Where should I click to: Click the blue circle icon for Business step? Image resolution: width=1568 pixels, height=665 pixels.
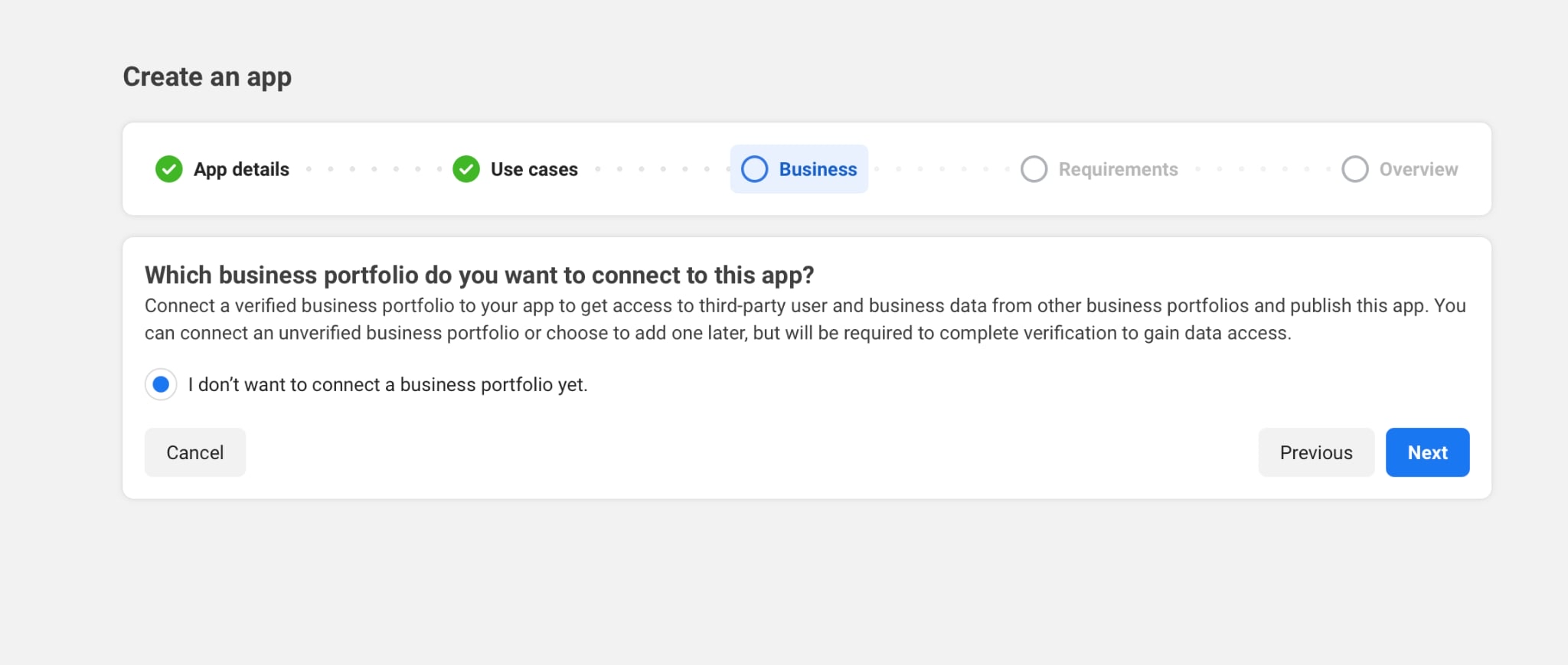[x=754, y=169]
